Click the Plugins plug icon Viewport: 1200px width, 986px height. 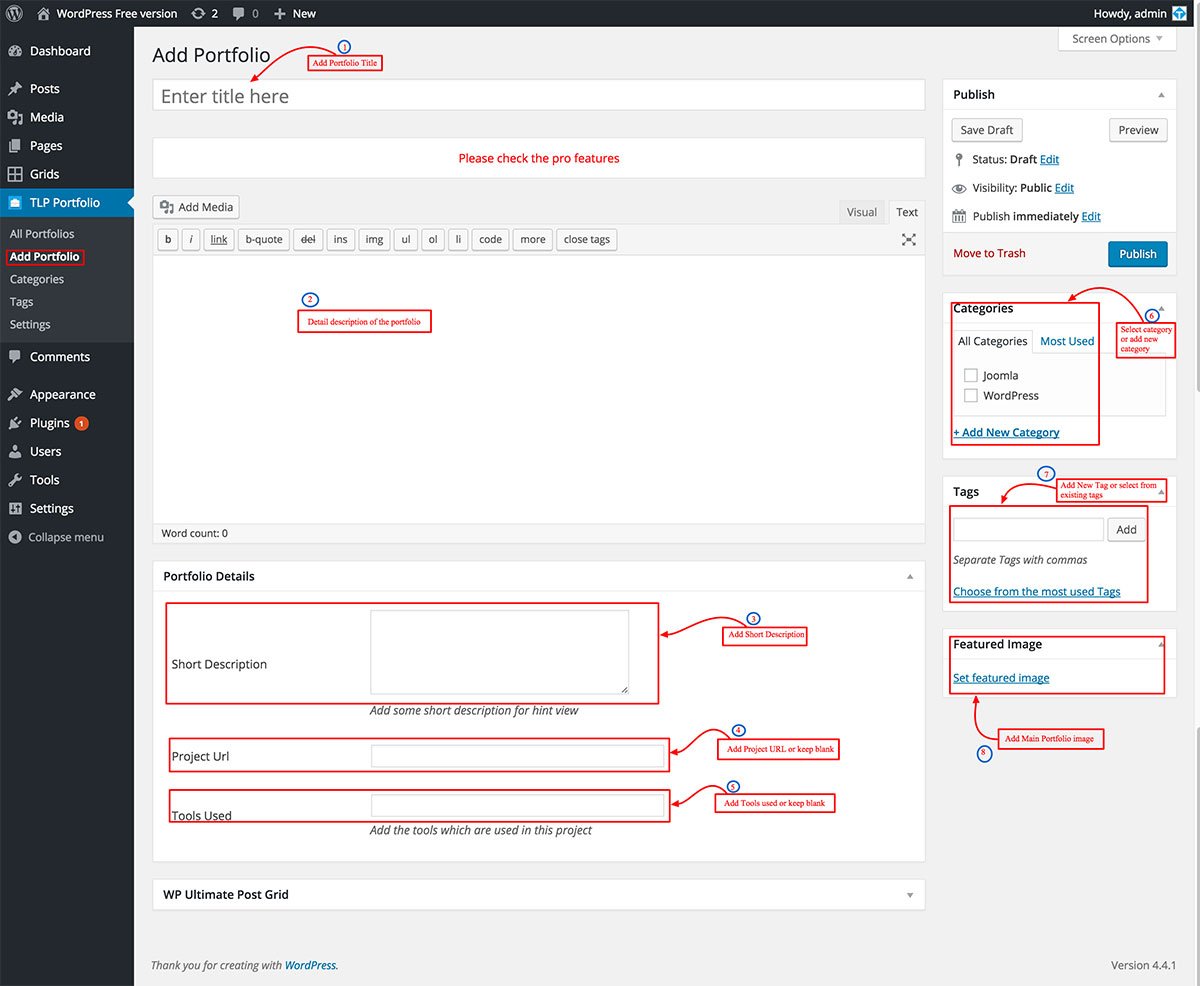click(x=15, y=423)
